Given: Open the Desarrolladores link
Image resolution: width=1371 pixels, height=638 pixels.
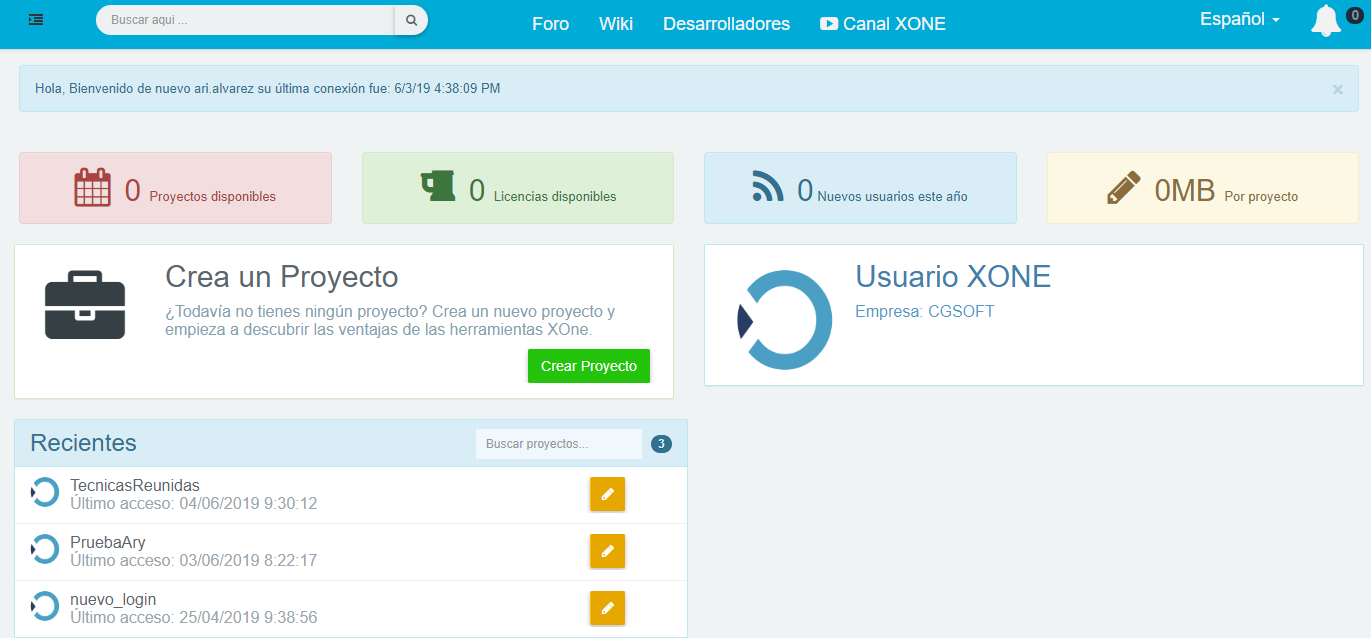Looking at the screenshot, I should point(726,24).
